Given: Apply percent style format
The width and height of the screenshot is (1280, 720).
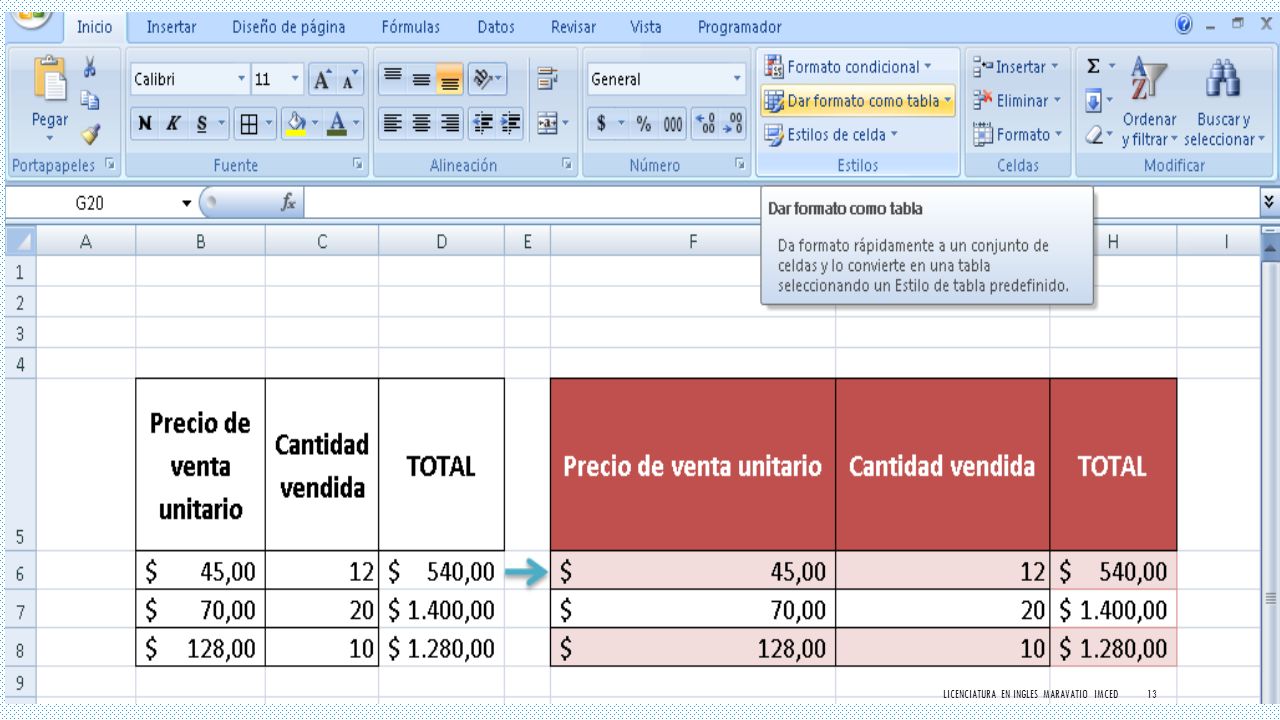Looking at the screenshot, I should (x=645, y=124).
